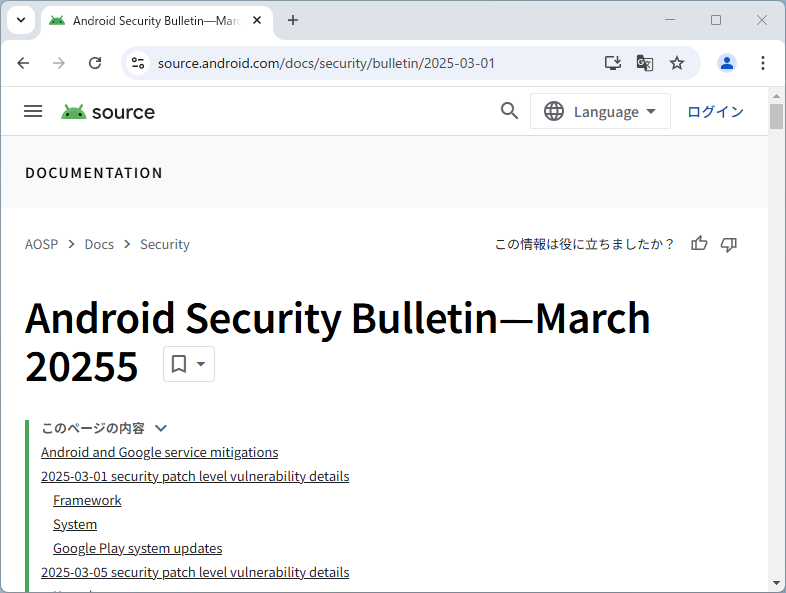Translate this page icon
786x593 pixels.
click(645, 63)
